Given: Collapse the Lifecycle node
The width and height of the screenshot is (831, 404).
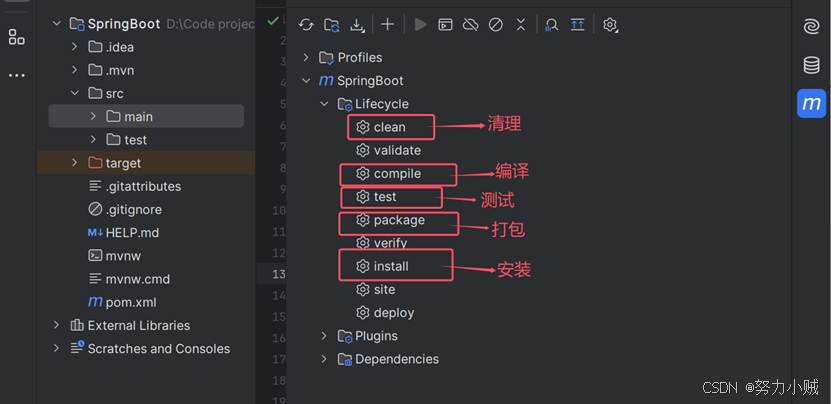Looking at the screenshot, I should pyautogui.click(x=323, y=104).
